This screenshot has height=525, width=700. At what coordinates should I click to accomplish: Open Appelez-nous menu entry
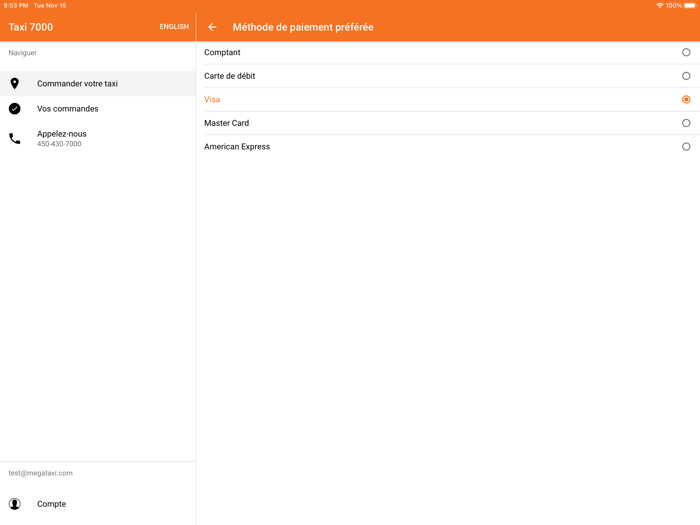(x=98, y=138)
